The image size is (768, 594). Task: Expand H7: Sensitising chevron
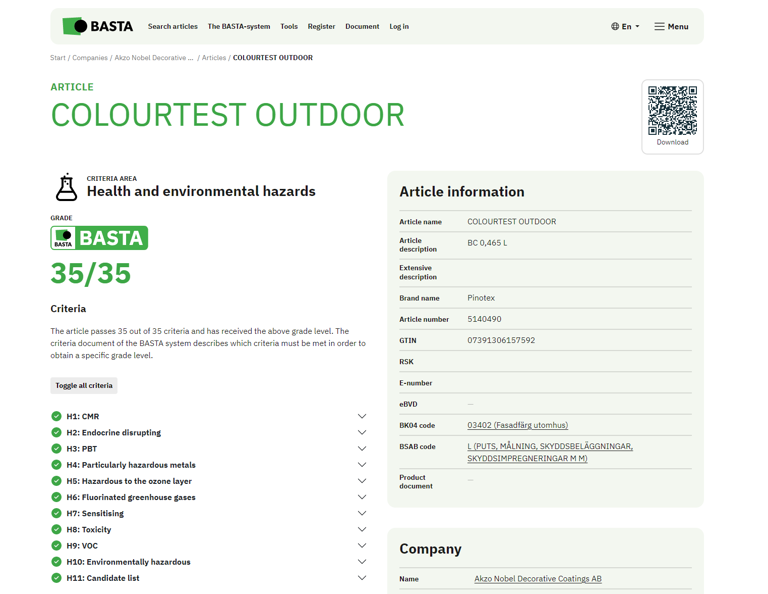click(361, 514)
